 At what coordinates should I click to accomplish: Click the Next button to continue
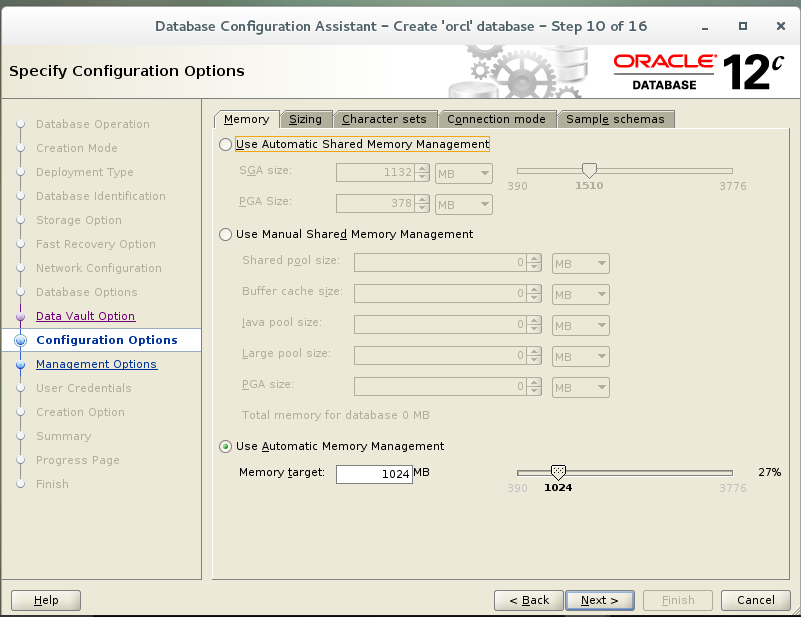point(600,600)
